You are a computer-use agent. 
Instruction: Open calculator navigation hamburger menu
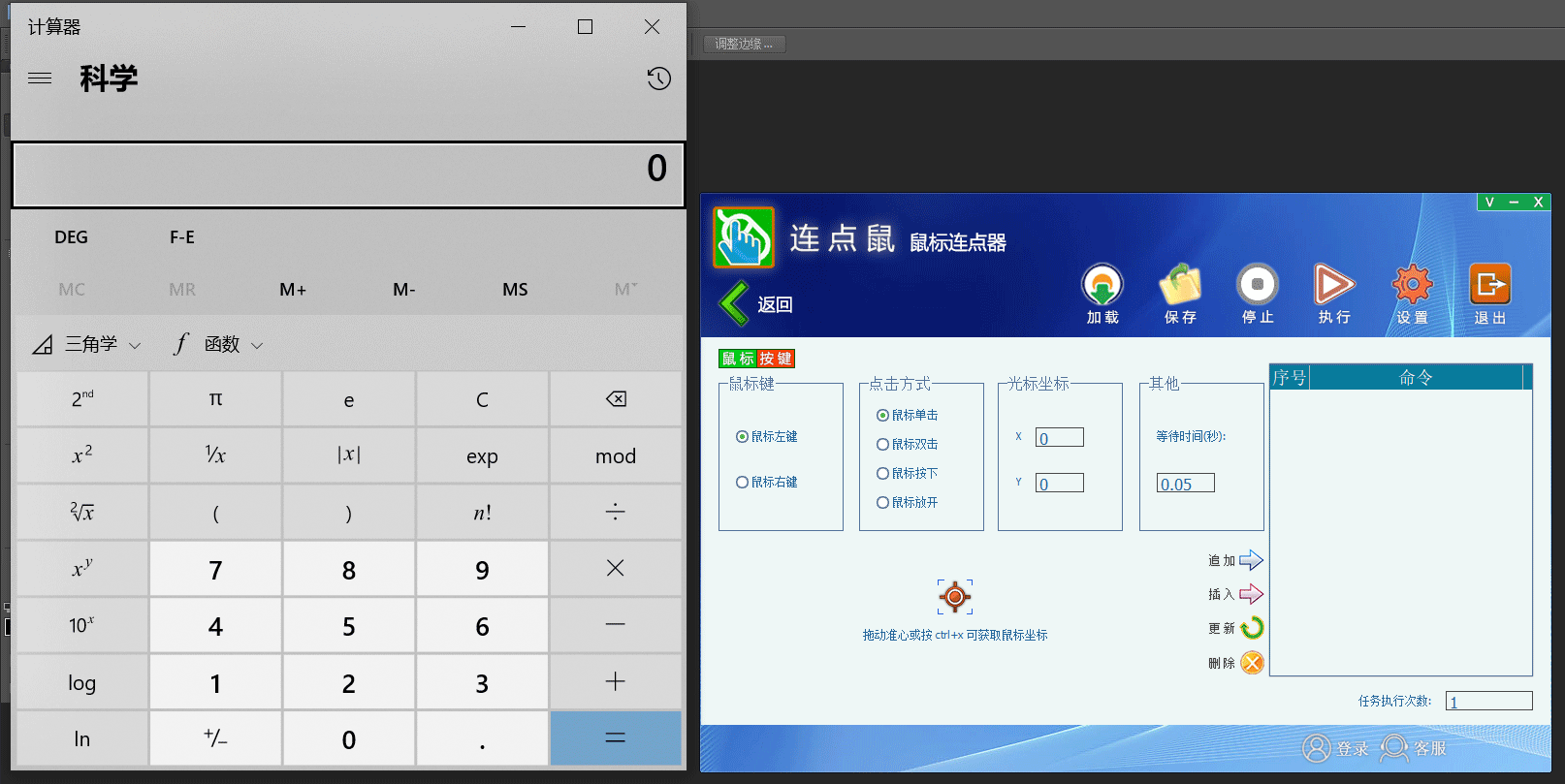pyautogui.click(x=40, y=78)
